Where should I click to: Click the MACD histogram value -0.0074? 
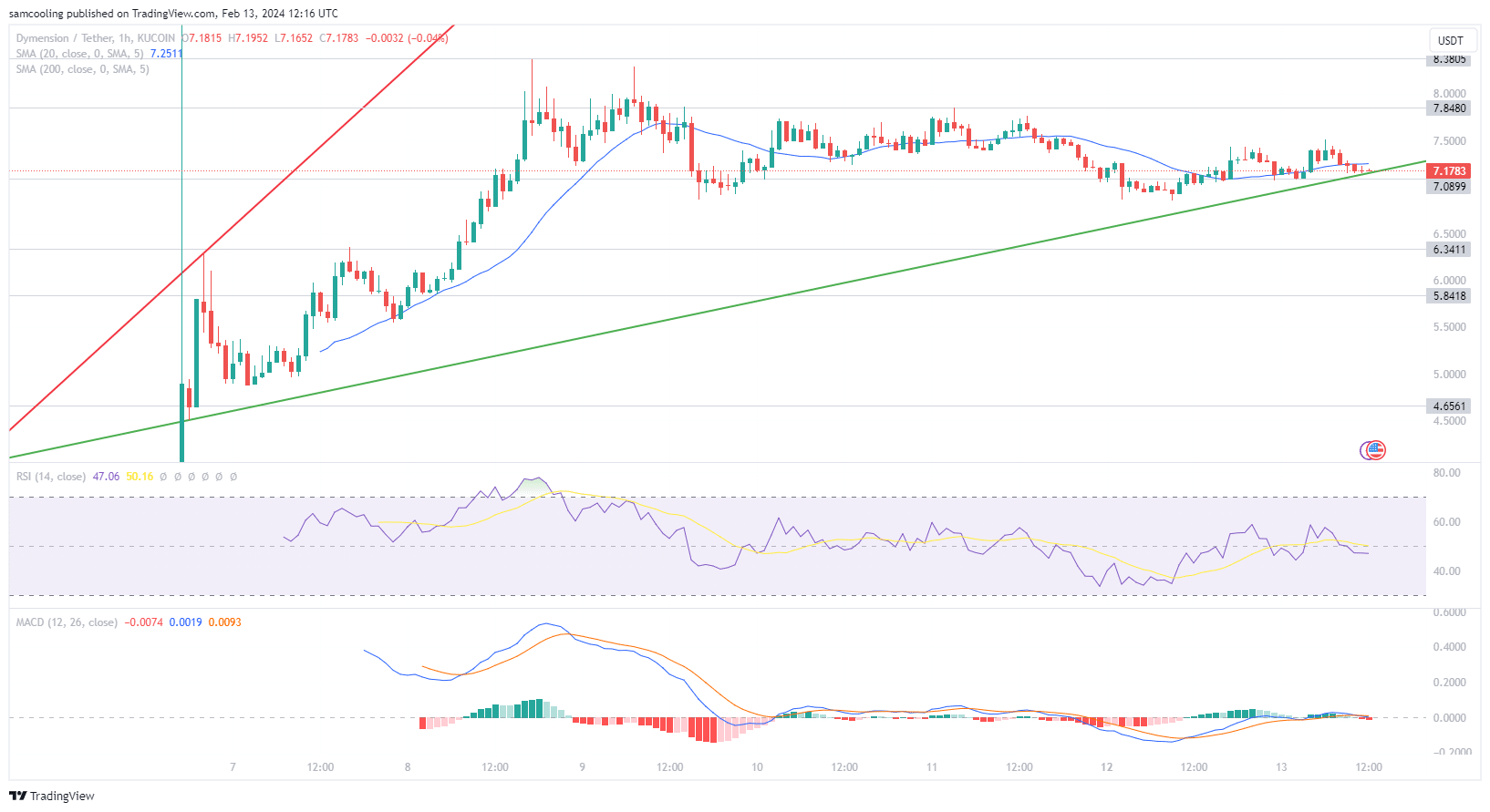[x=143, y=622]
